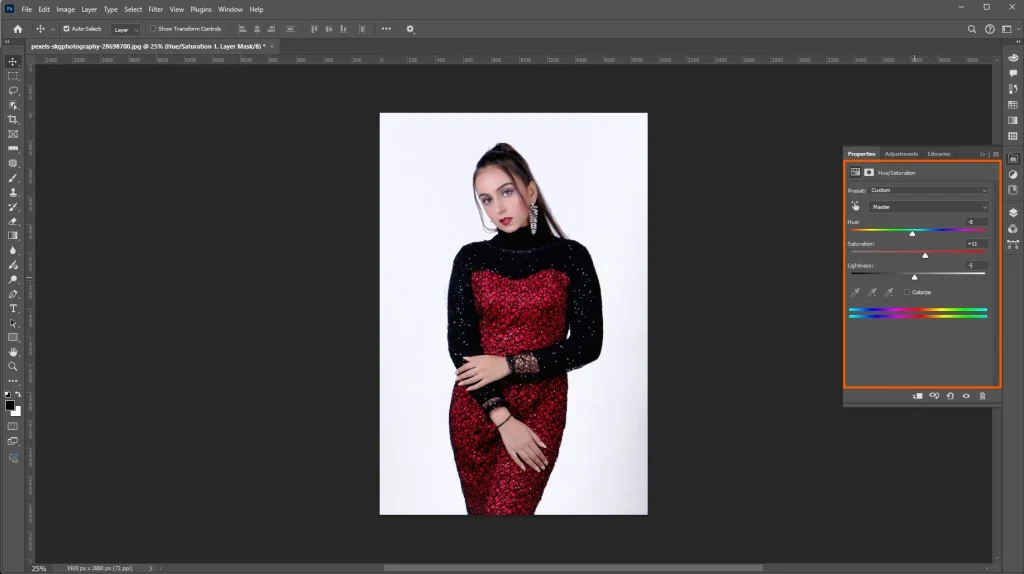This screenshot has height=574, width=1024.
Task: Click the Saturation value field +11
Action: pos(976,244)
